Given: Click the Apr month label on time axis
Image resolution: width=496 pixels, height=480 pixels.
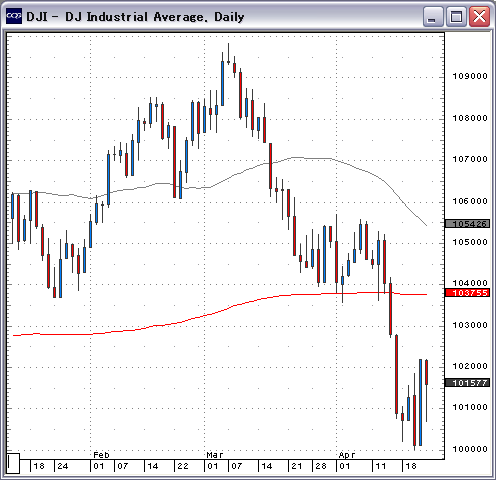Looking at the screenshot, I should click(347, 455).
